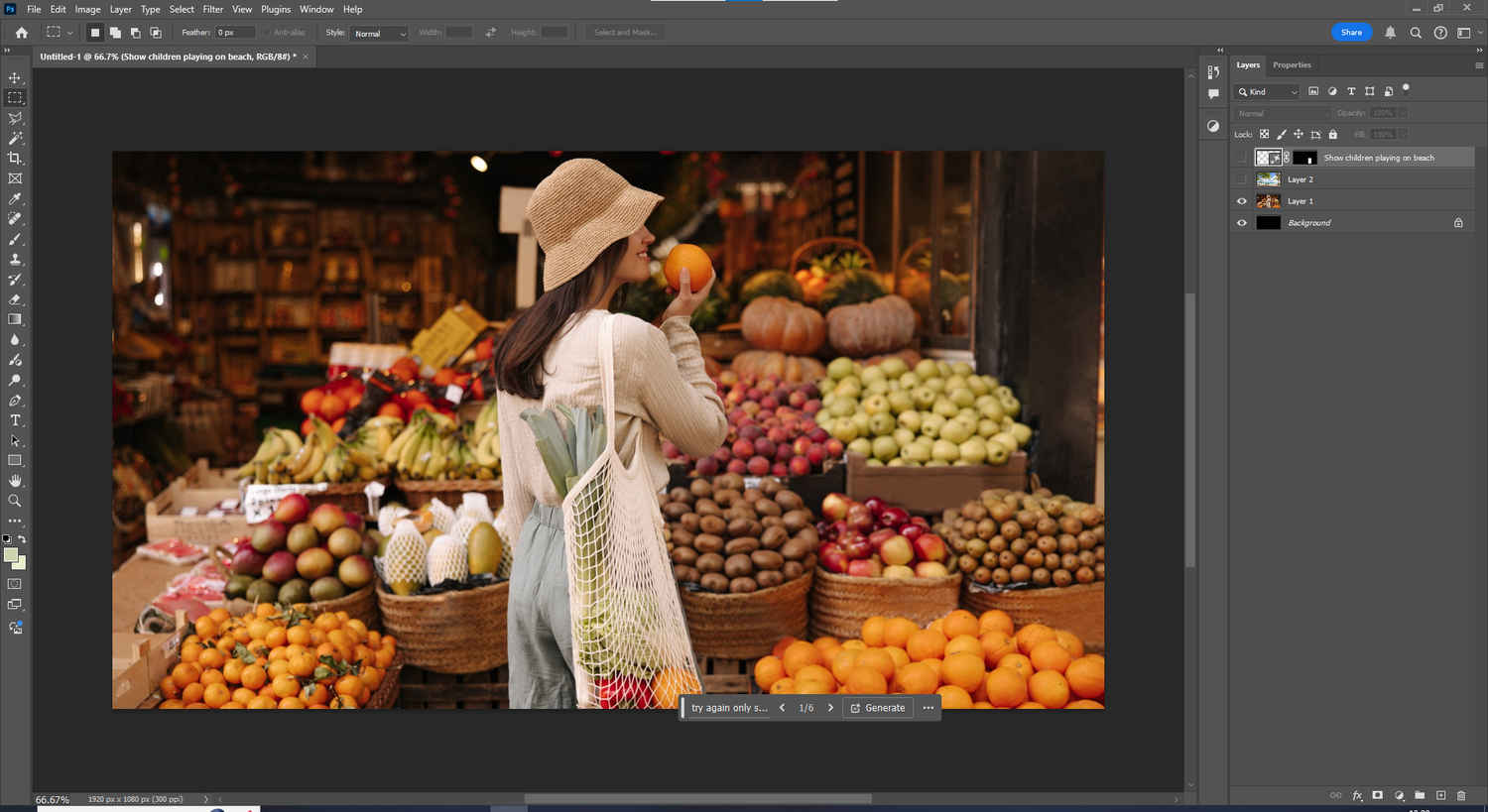Click the blue Share button
1488x812 pixels.
[x=1351, y=33]
